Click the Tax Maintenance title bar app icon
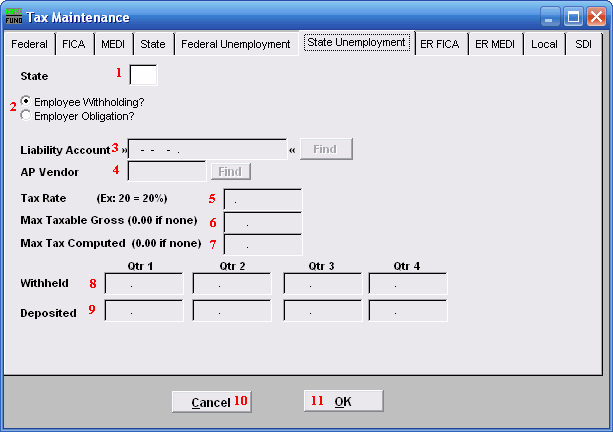The image size is (613, 432). (14, 17)
